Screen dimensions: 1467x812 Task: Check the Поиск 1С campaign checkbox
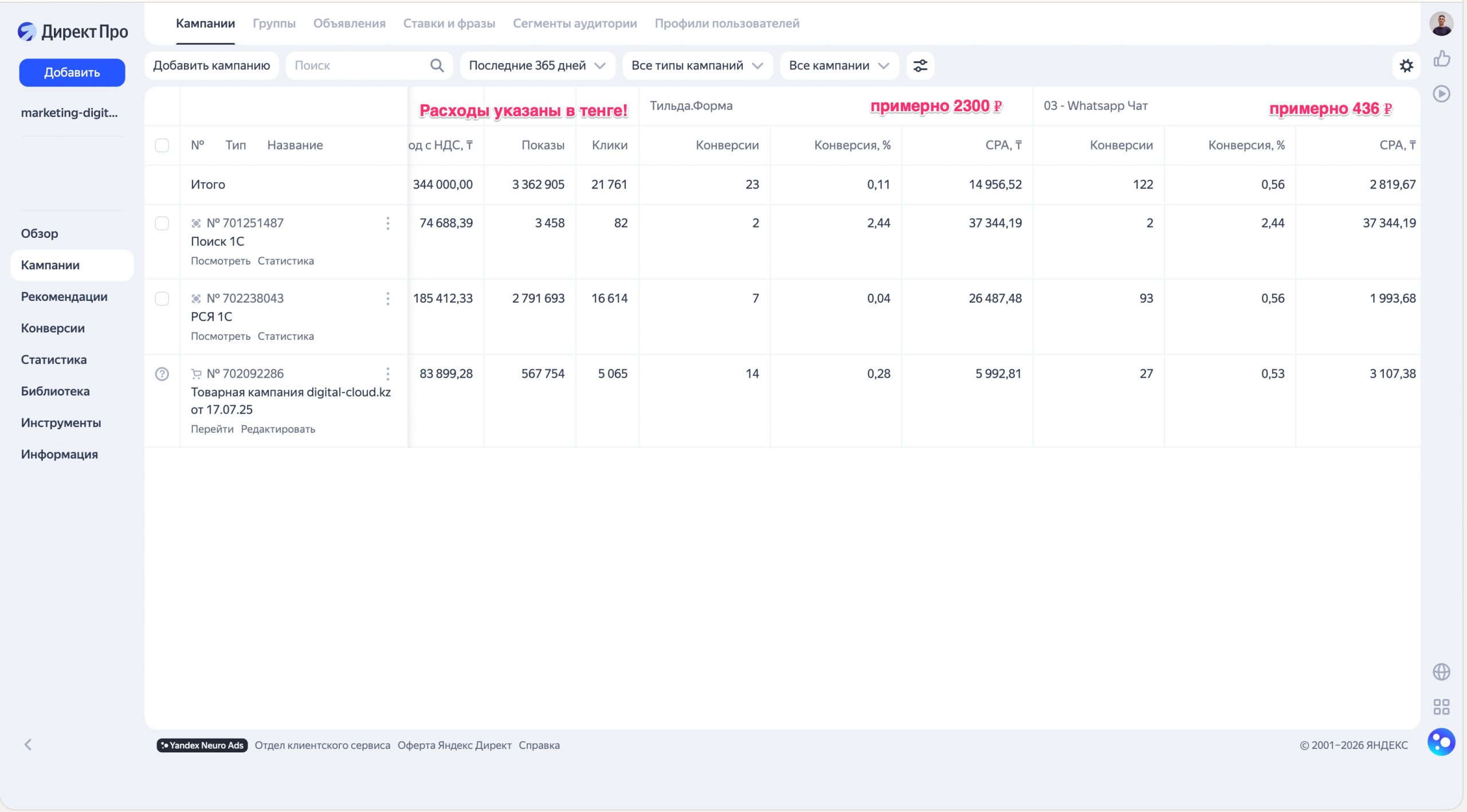click(x=162, y=223)
